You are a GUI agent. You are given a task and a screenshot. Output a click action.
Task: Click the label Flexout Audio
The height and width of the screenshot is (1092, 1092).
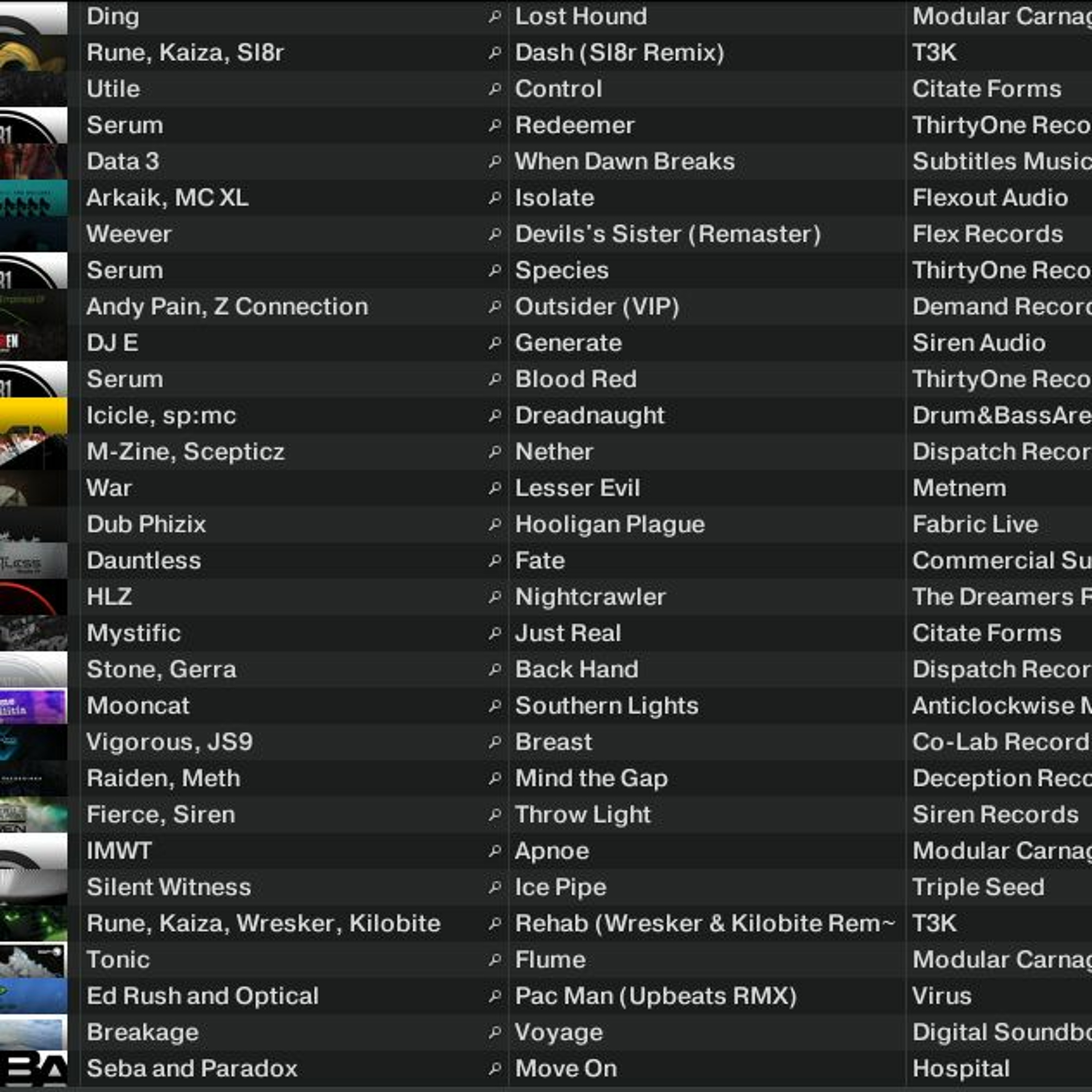coord(990,198)
